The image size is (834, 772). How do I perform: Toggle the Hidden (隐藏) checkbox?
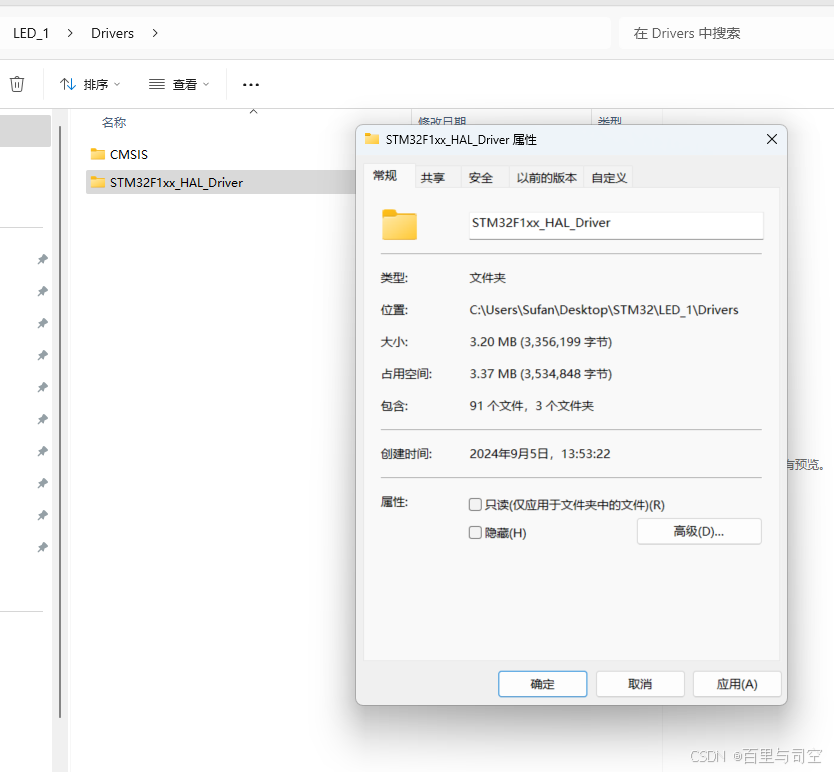[x=475, y=533]
